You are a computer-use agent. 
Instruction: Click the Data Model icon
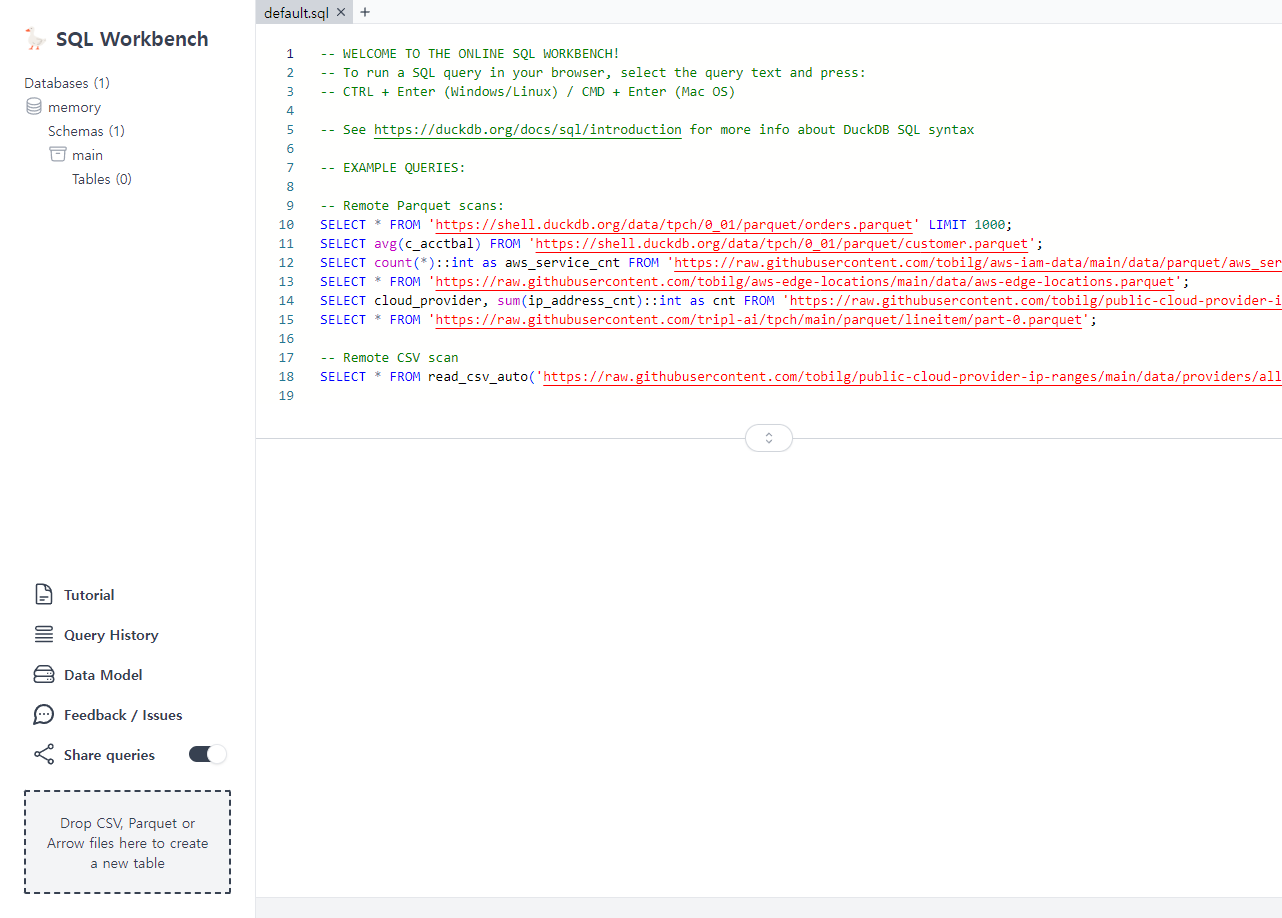(43, 675)
